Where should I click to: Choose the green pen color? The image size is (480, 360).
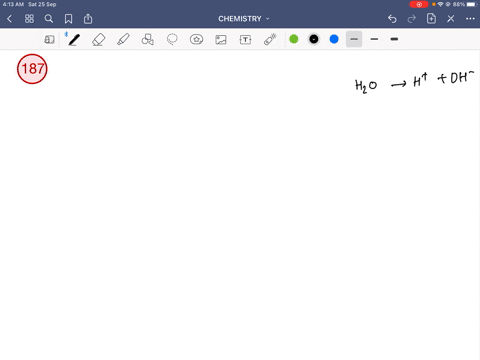tap(294, 39)
